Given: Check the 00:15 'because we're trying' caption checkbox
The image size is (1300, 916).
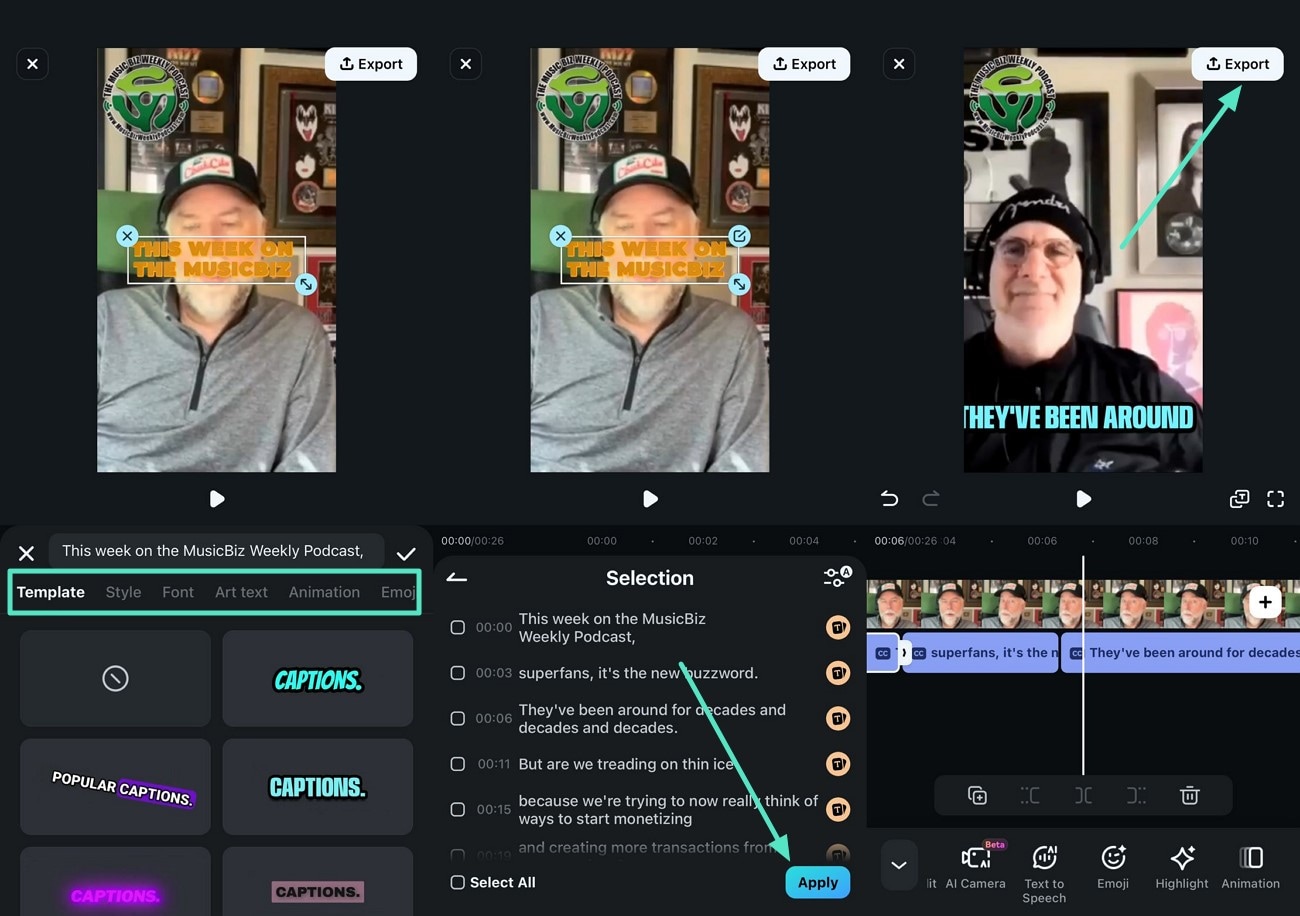Looking at the screenshot, I should click(x=457, y=809).
